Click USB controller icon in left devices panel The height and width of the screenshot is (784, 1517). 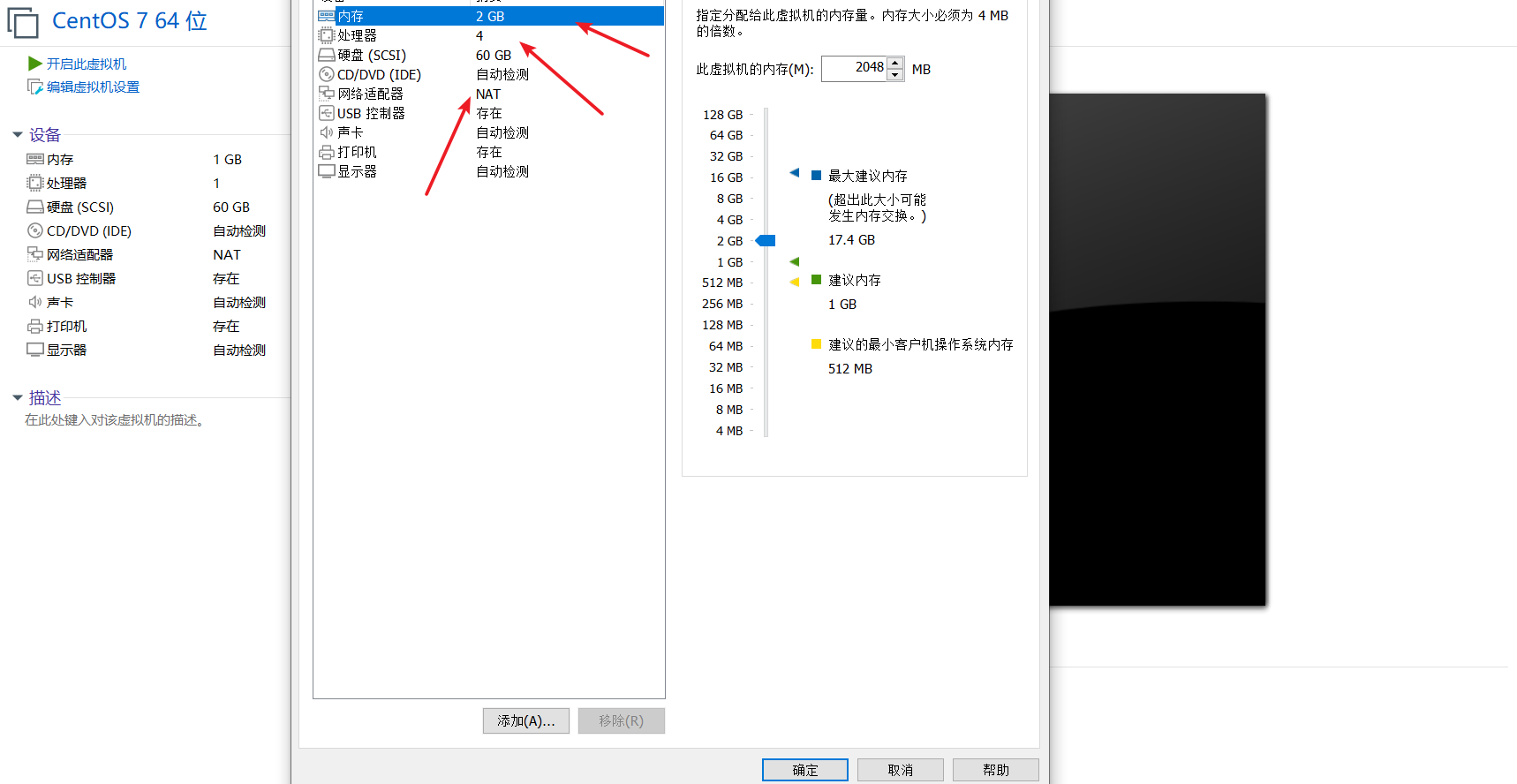tap(35, 278)
